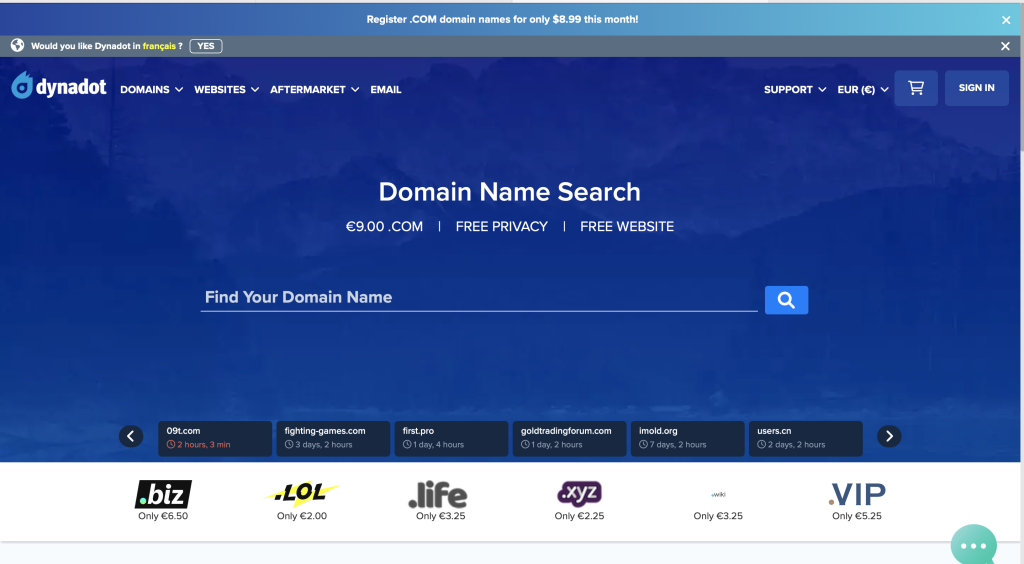
Task: Select the .life domain logo
Action: pyautogui.click(x=438, y=495)
